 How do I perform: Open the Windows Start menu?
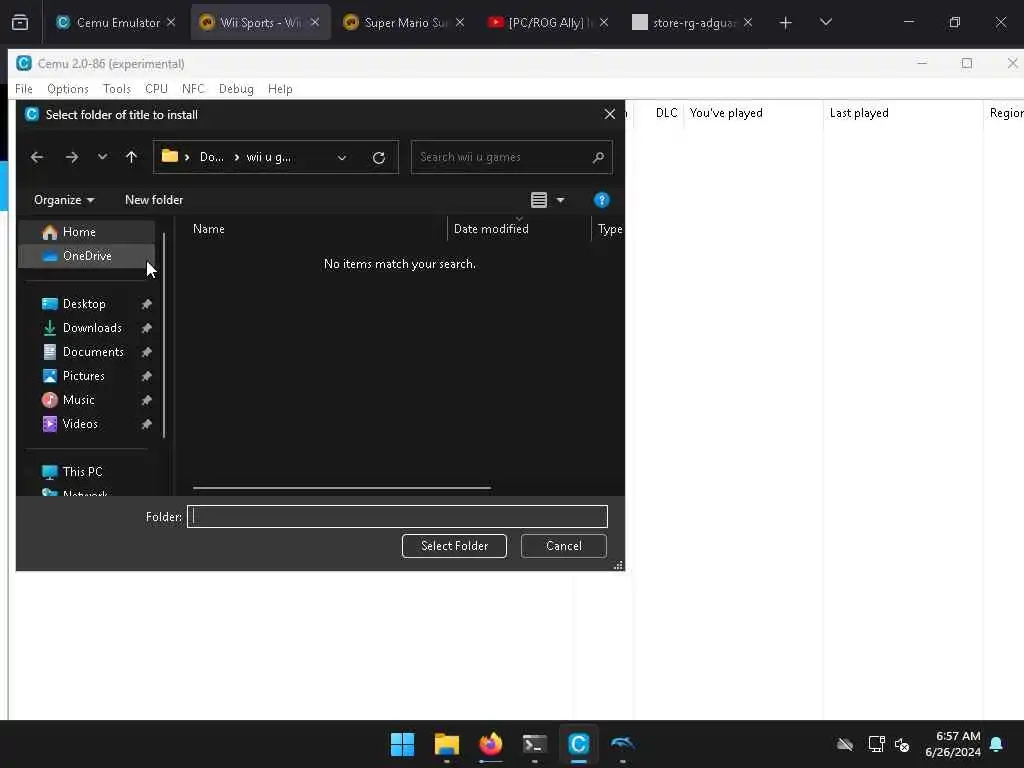[x=402, y=744]
